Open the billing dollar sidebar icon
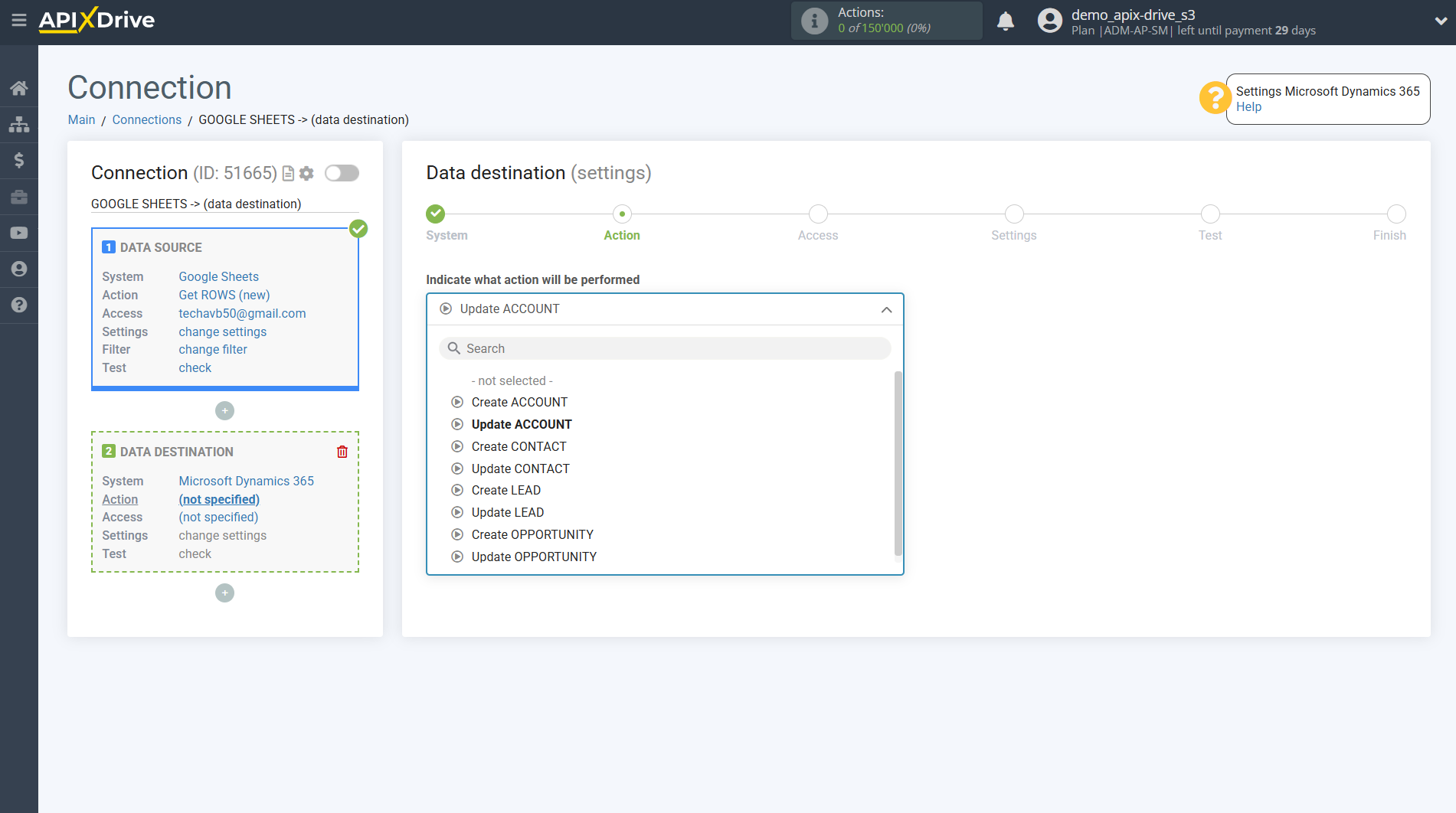The width and height of the screenshot is (1456, 813). point(19,160)
